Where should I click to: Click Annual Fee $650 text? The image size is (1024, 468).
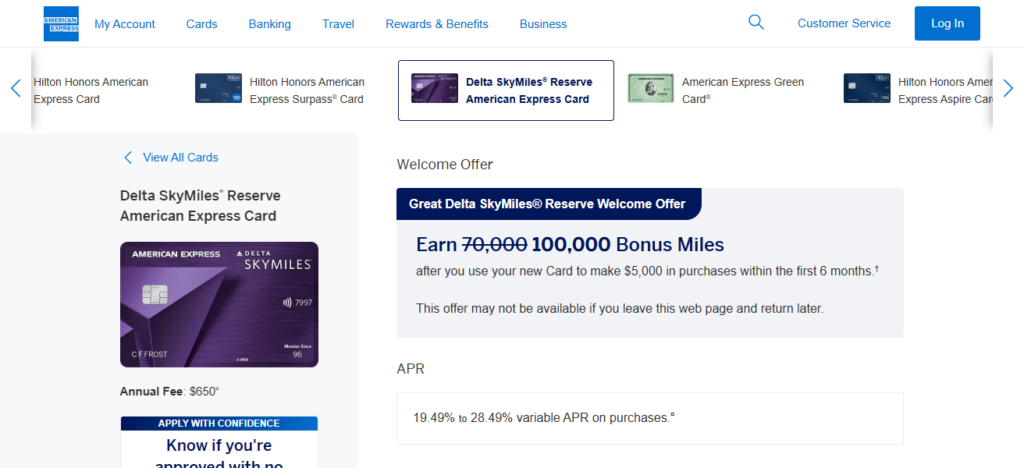click(170, 392)
